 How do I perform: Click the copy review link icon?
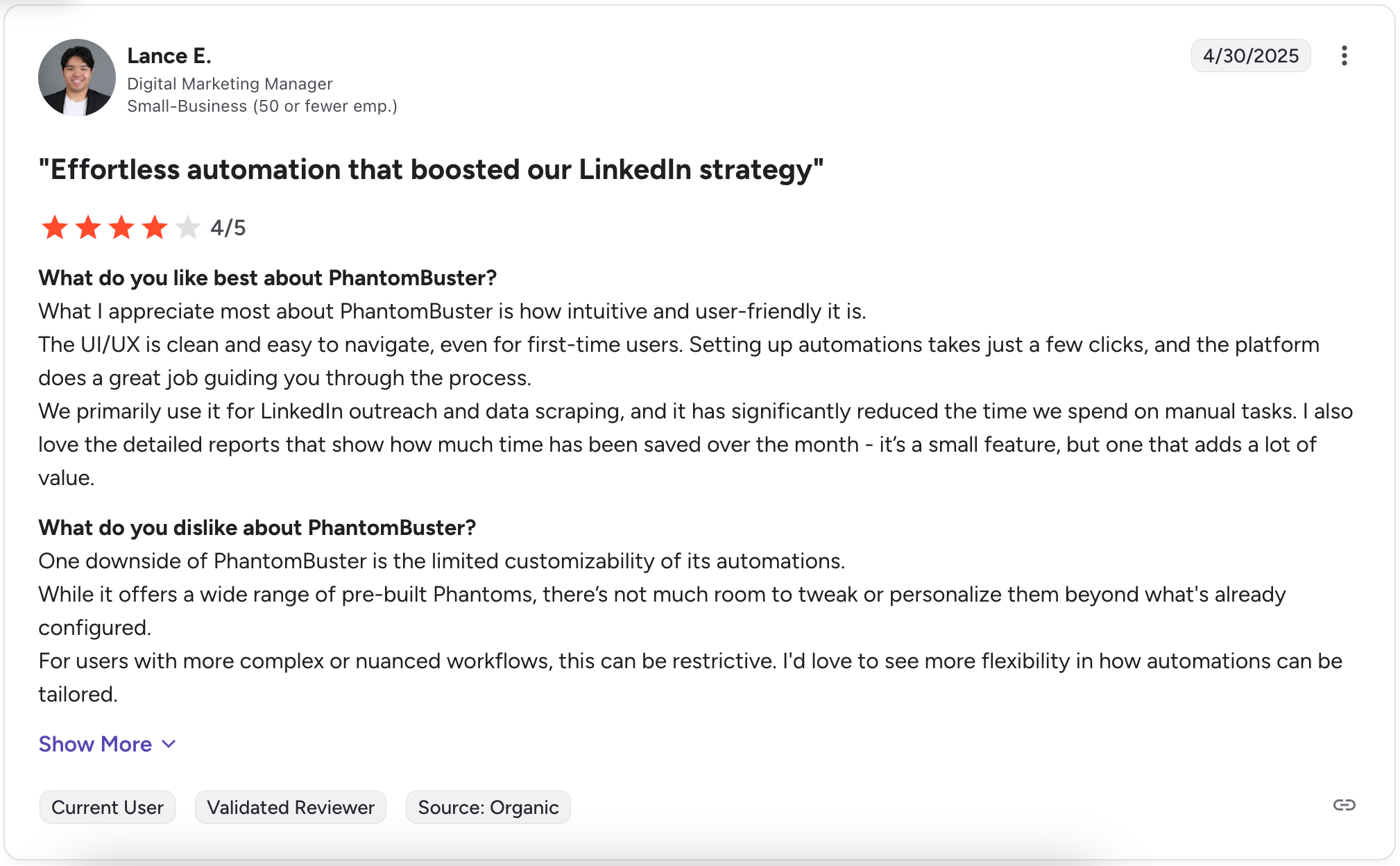click(x=1344, y=805)
